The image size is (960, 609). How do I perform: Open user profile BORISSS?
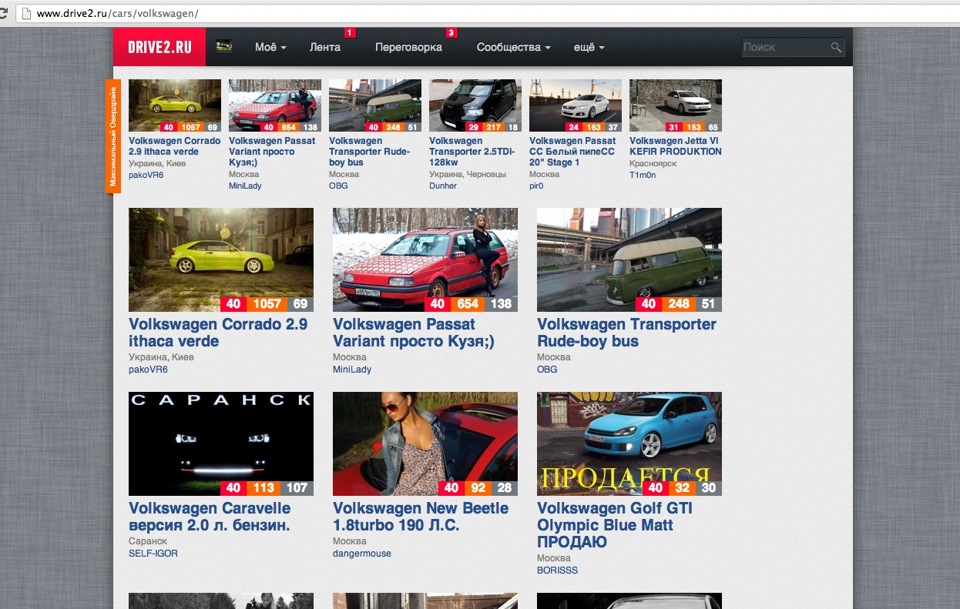click(x=557, y=570)
